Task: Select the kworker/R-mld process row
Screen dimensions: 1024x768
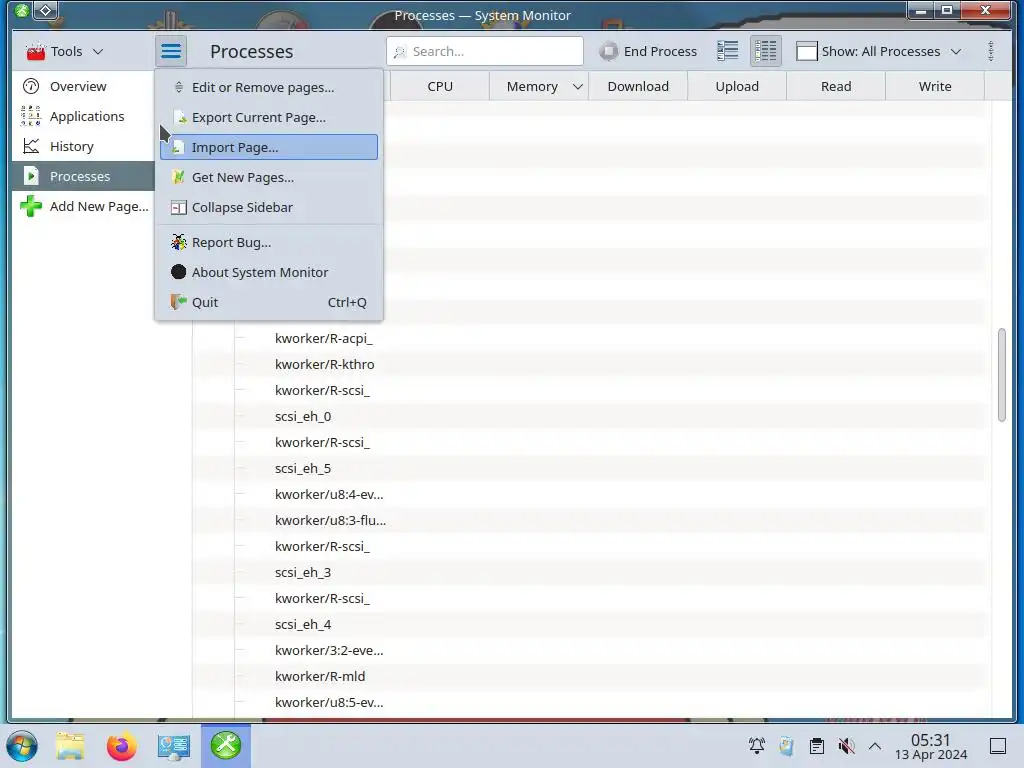Action: [589, 677]
